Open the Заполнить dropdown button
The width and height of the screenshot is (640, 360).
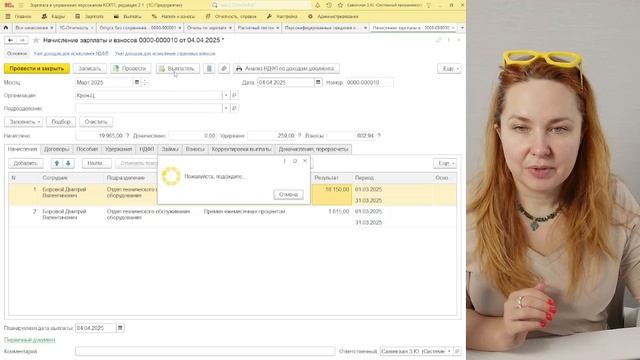[23, 122]
